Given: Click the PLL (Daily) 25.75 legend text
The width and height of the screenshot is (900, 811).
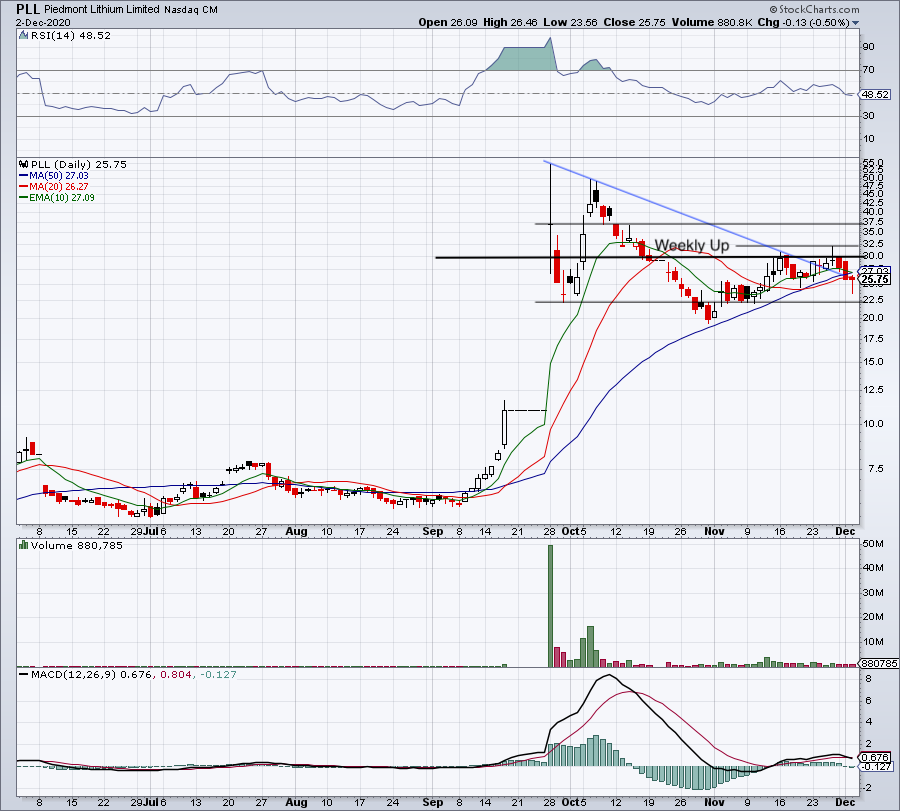Looking at the screenshot, I should click(79, 164).
